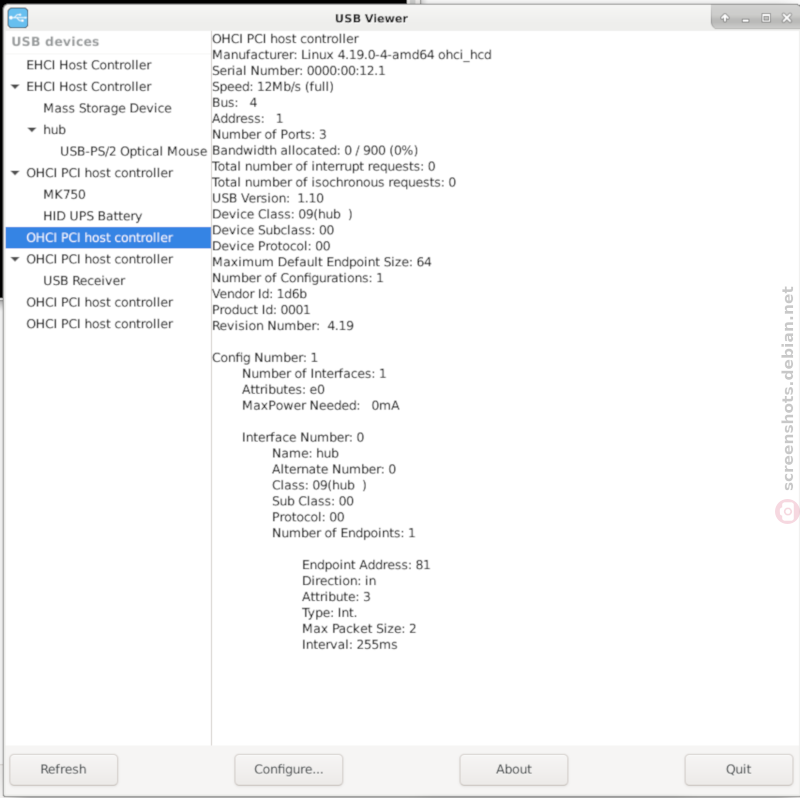Select the last OHCI PCI host controller
Screen dimensions: 800x798
[99, 324]
